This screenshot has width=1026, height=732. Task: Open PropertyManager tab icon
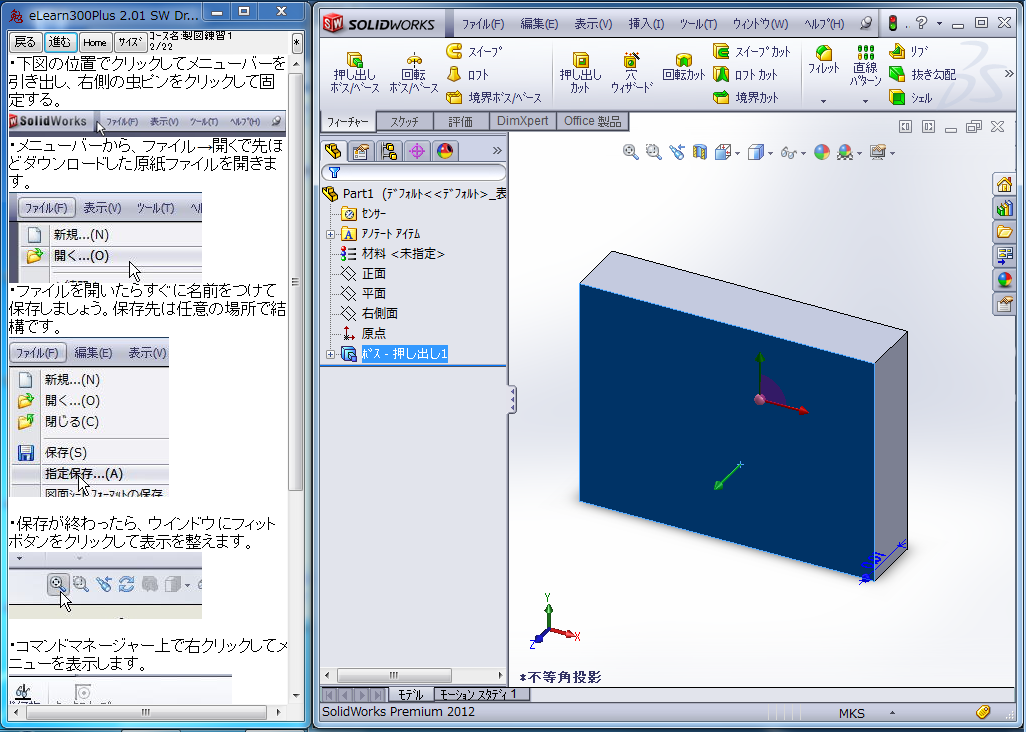361,151
